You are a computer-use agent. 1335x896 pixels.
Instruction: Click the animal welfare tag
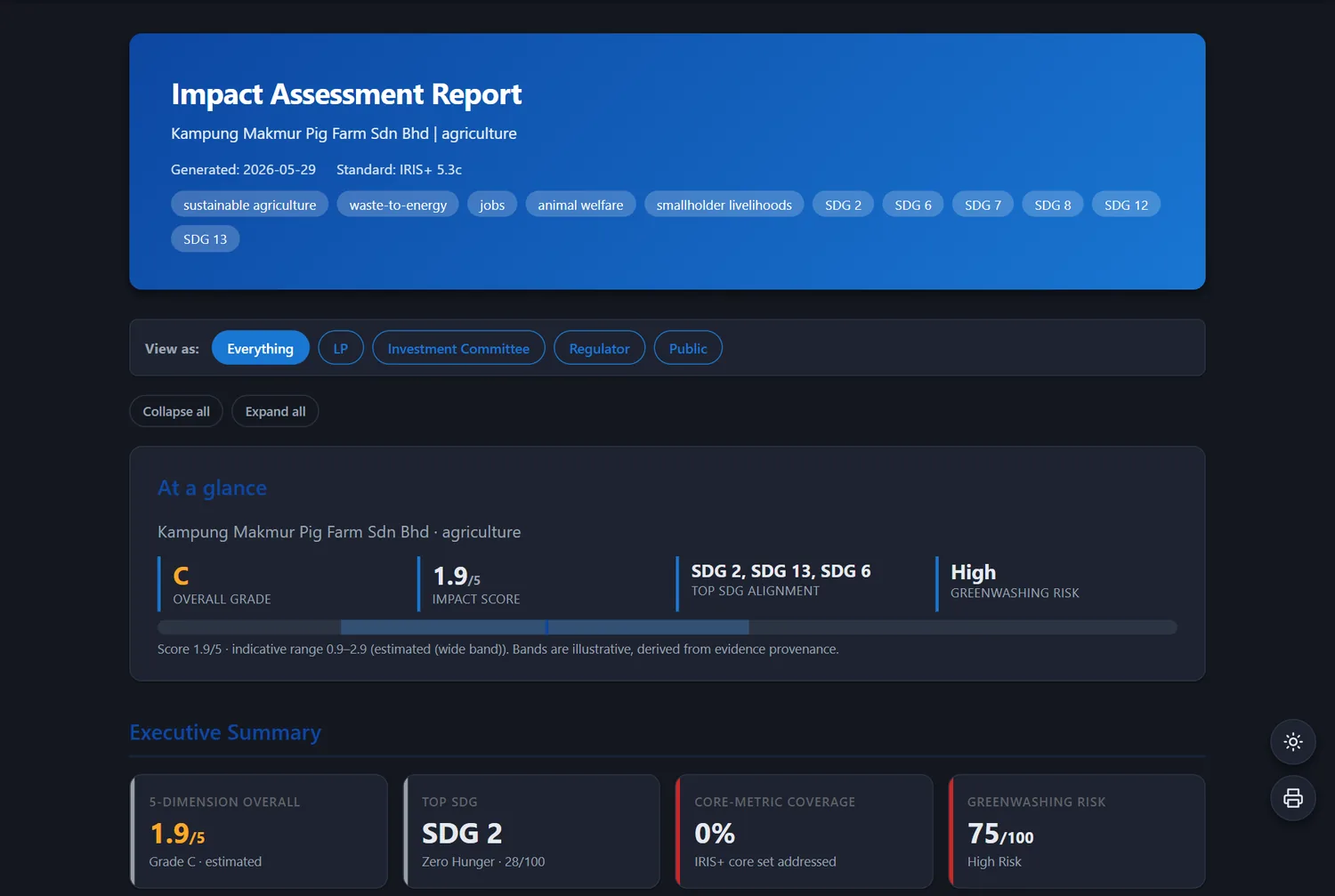pyautogui.click(x=580, y=205)
